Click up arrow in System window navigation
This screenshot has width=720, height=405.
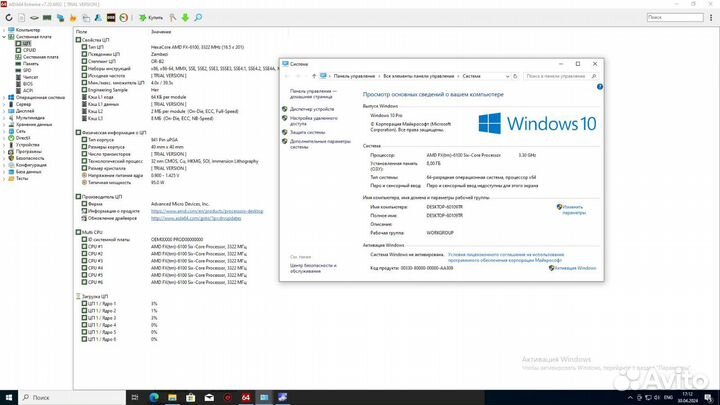(x=314, y=76)
